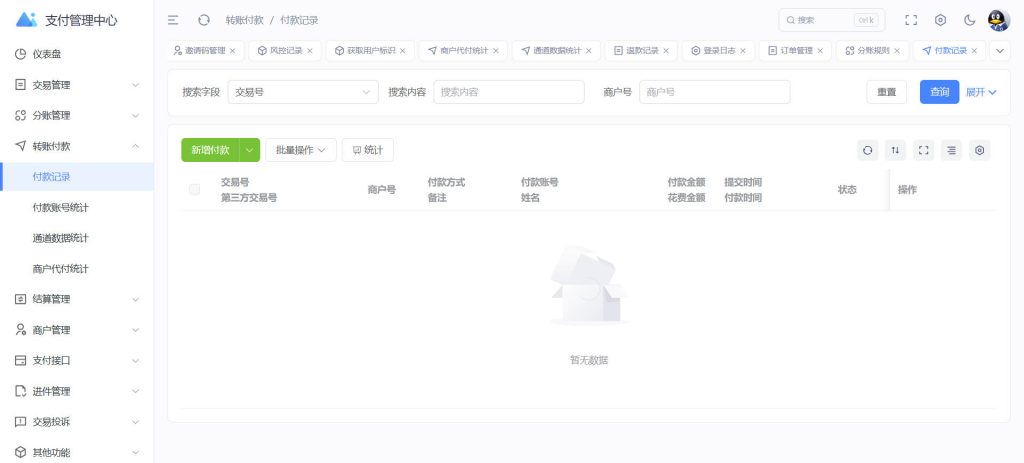Close the 退款记录 tab
The image size is (1024, 463).
(665, 51)
